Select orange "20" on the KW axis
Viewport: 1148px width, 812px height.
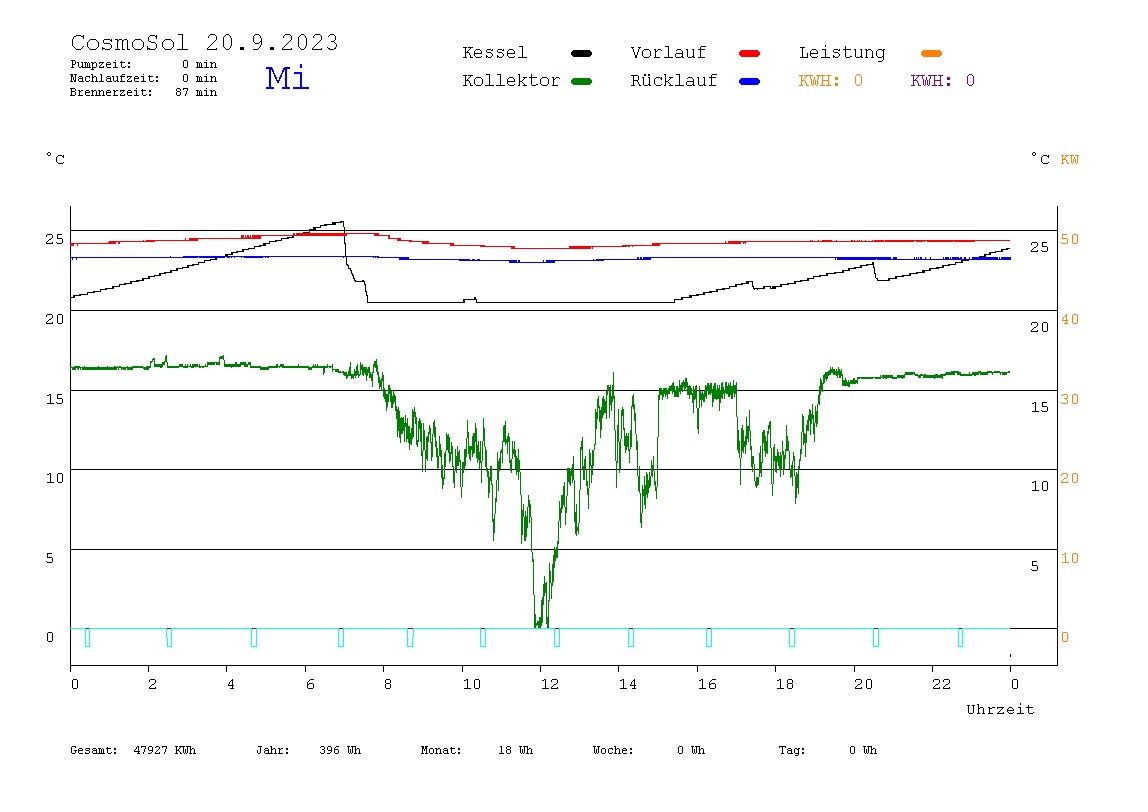coord(1070,478)
